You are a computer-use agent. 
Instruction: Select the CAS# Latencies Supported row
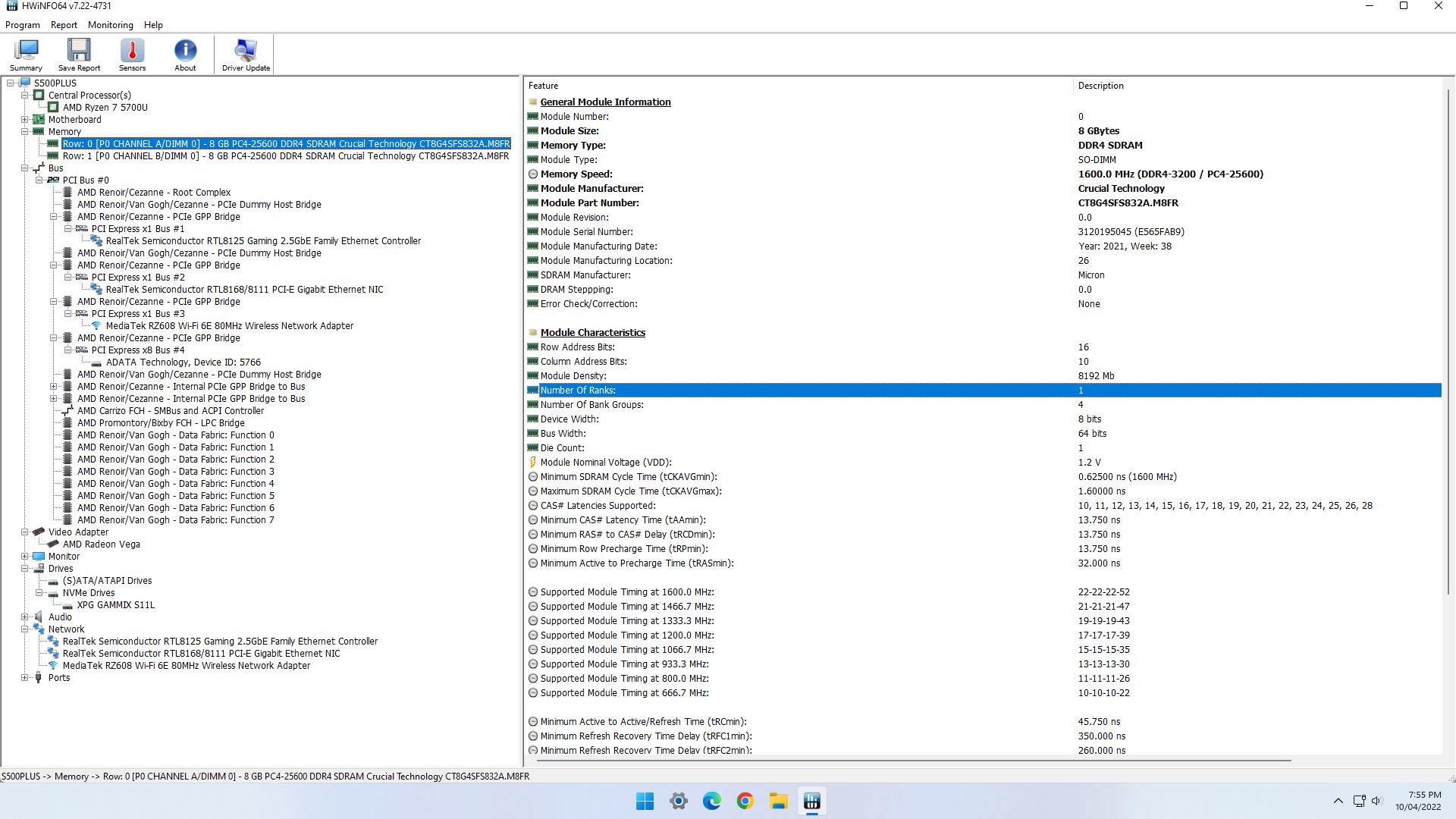tap(984, 506)
